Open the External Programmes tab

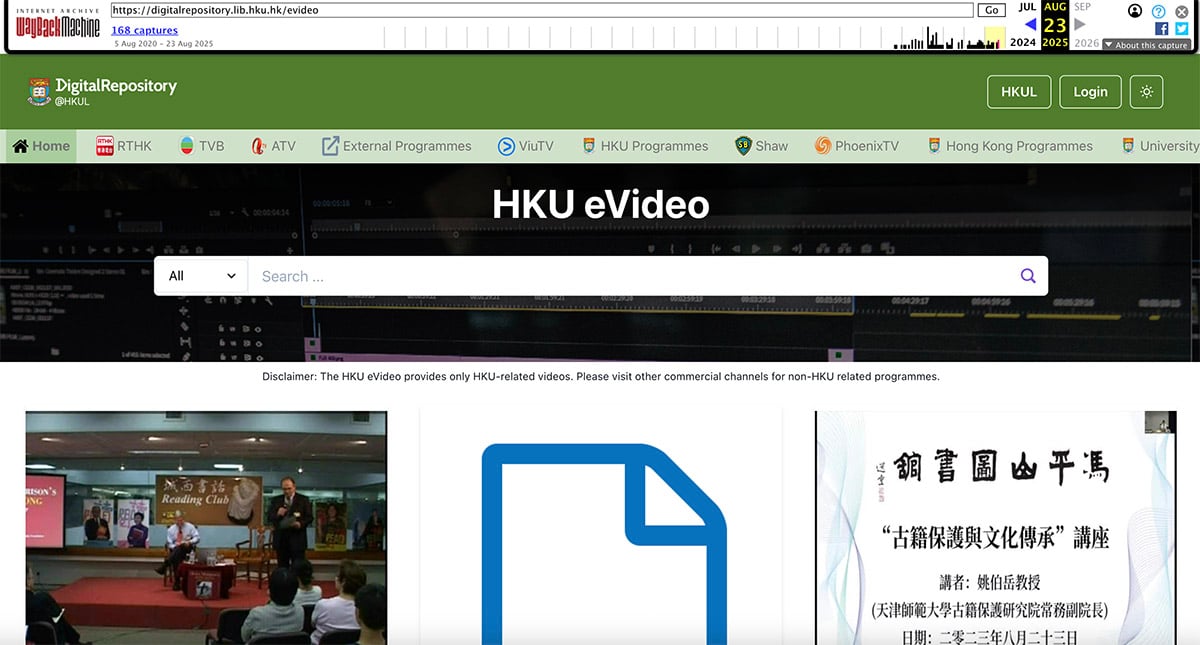(x=396, y=146)
